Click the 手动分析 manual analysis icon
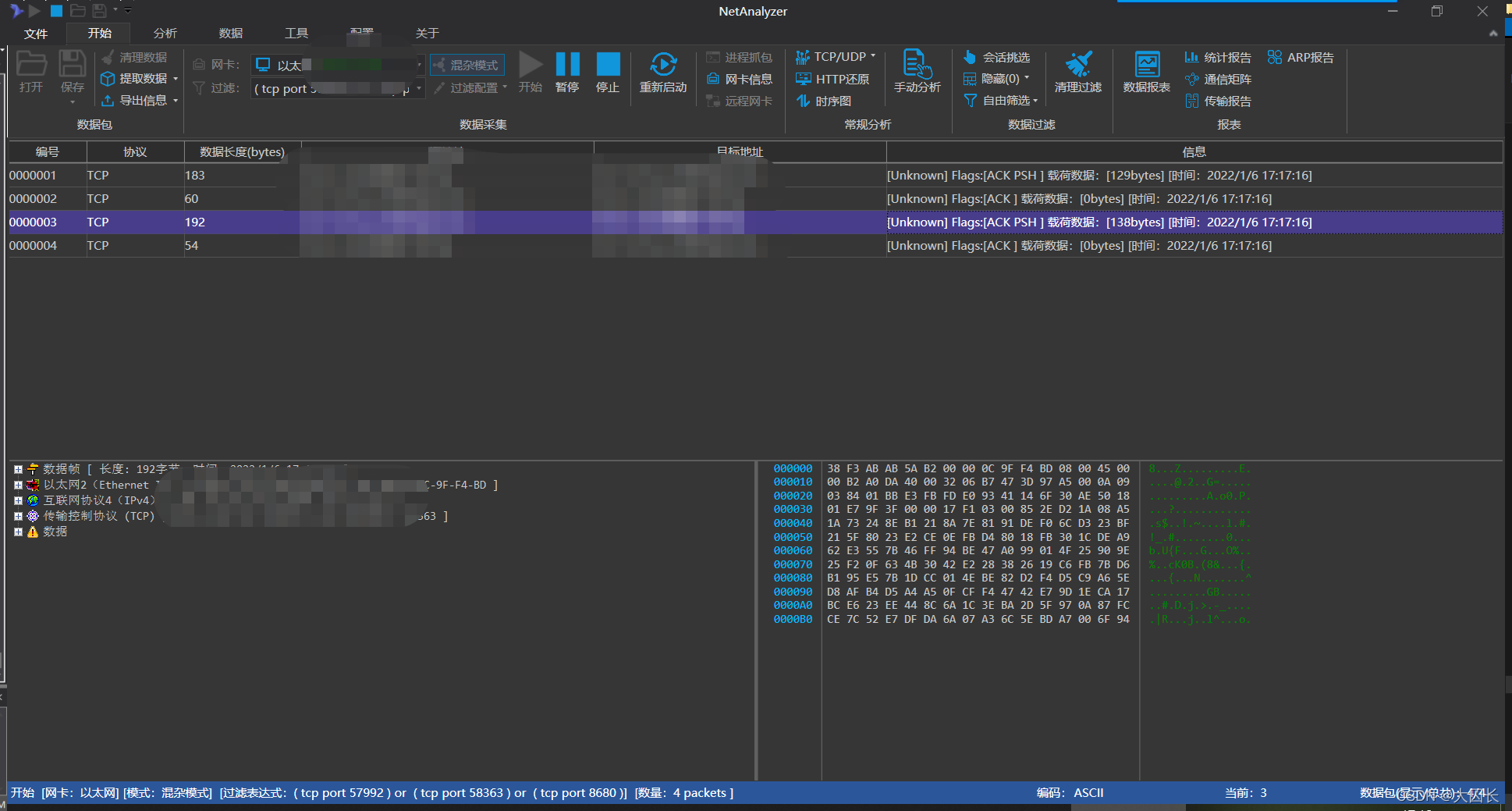This screenshot has height=811, width=1512. (x=917, y=63)
